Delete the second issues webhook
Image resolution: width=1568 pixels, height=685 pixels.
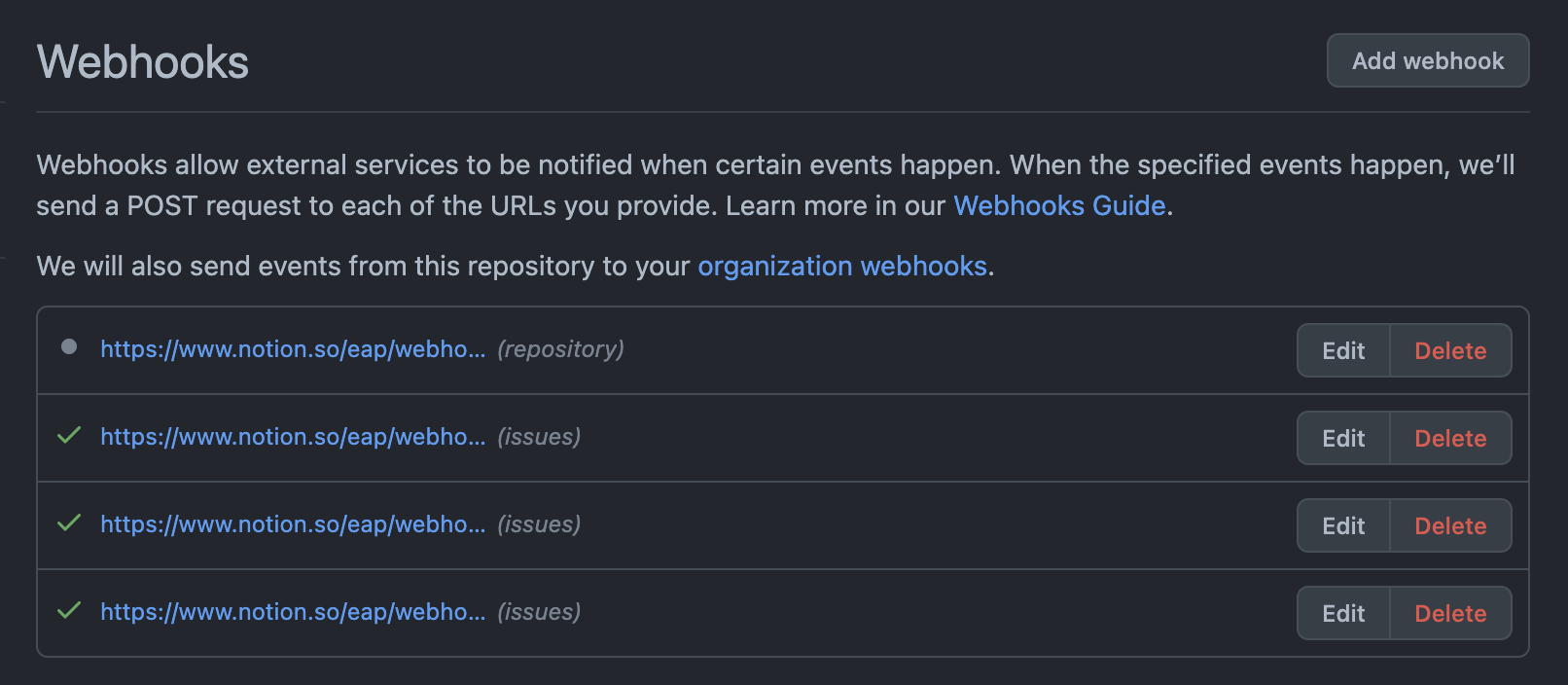click(x=1450, y=525)
